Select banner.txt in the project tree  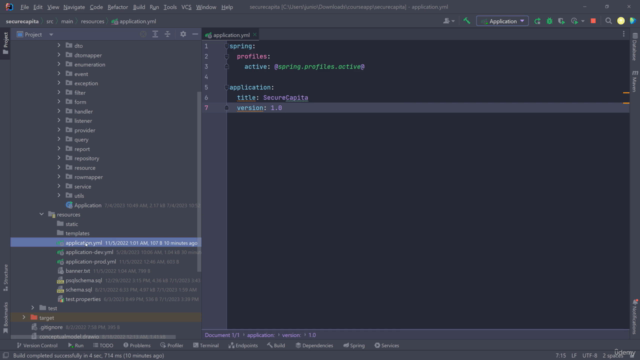78,271
